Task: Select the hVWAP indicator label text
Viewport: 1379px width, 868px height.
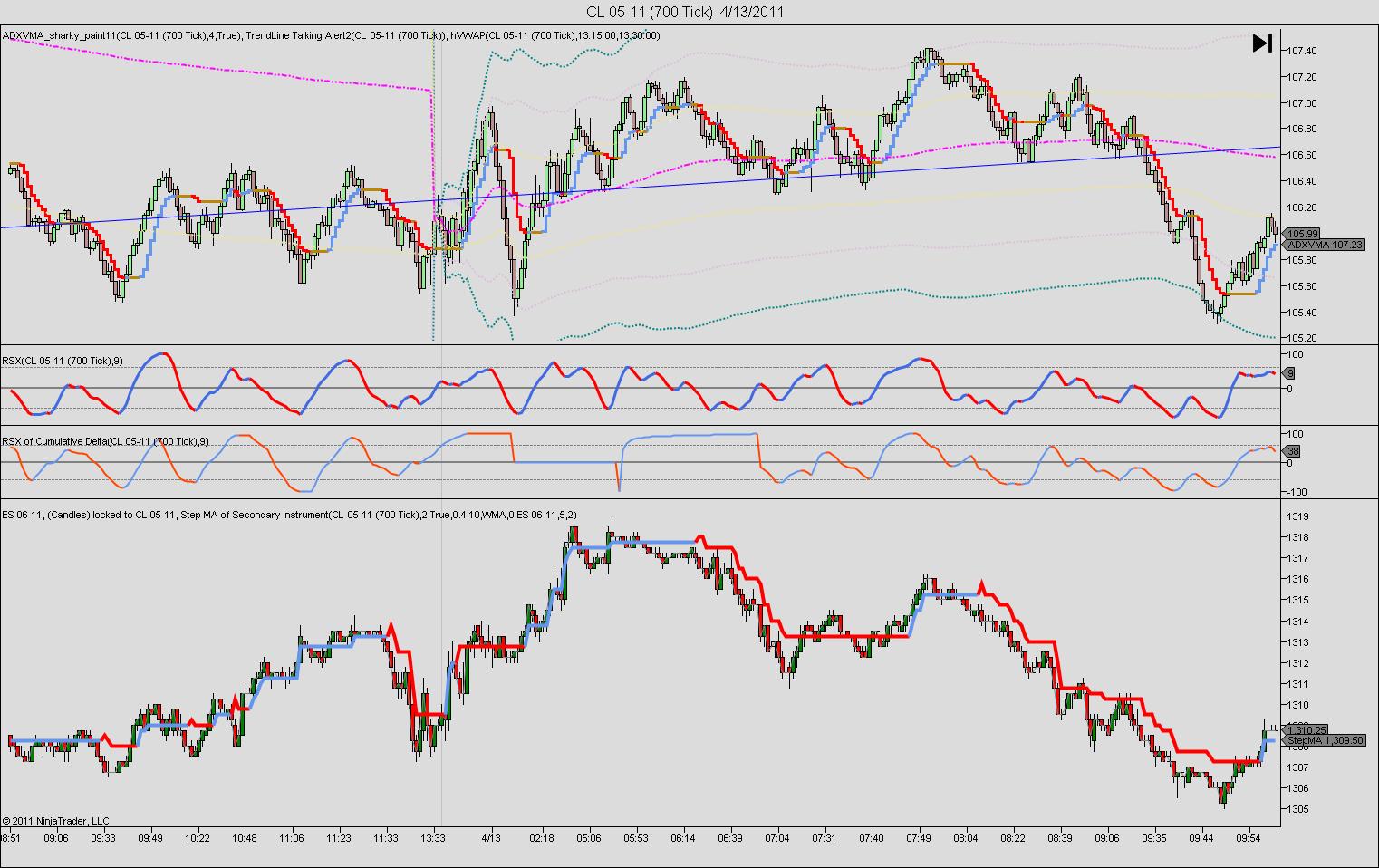Action: [555, 35]
